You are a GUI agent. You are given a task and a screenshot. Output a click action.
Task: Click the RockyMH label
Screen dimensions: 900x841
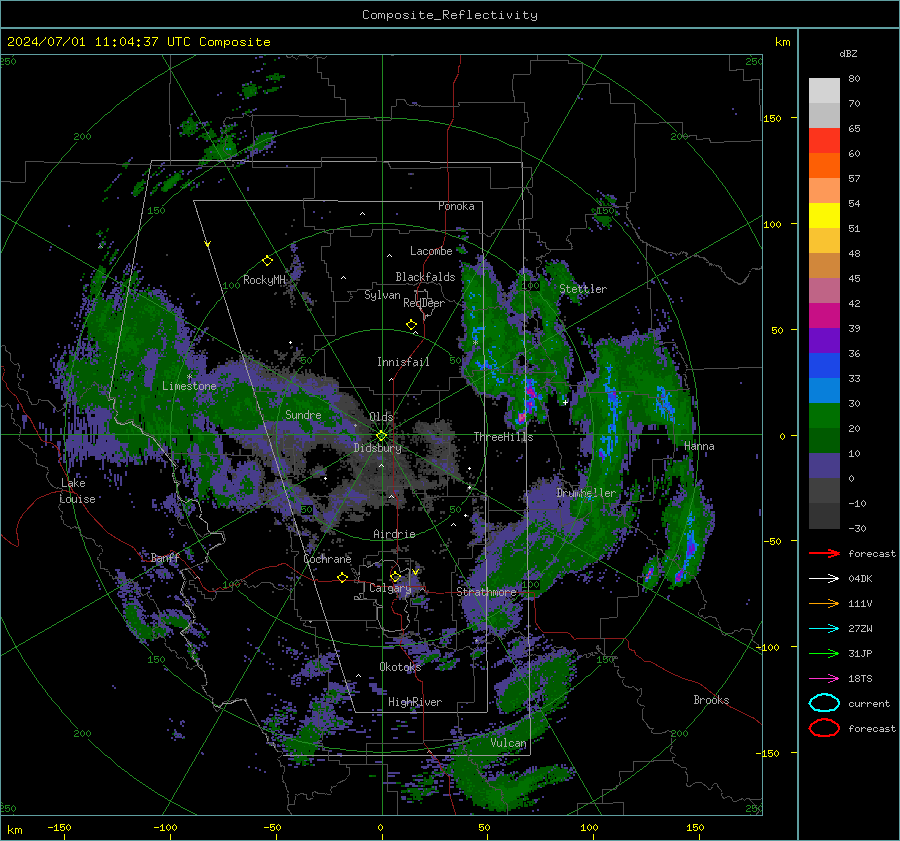[x=264, y=280]
